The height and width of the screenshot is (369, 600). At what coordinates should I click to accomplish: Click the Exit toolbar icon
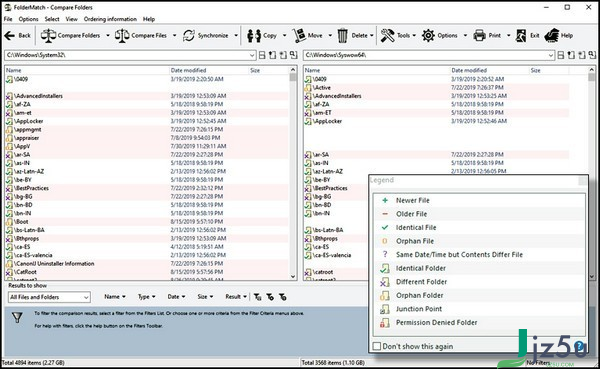click(x=521, y=36)
